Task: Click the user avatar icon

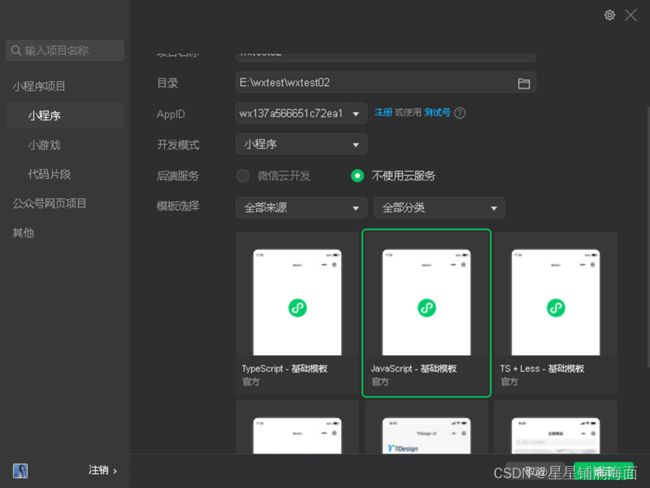Action: coord(20,471)
